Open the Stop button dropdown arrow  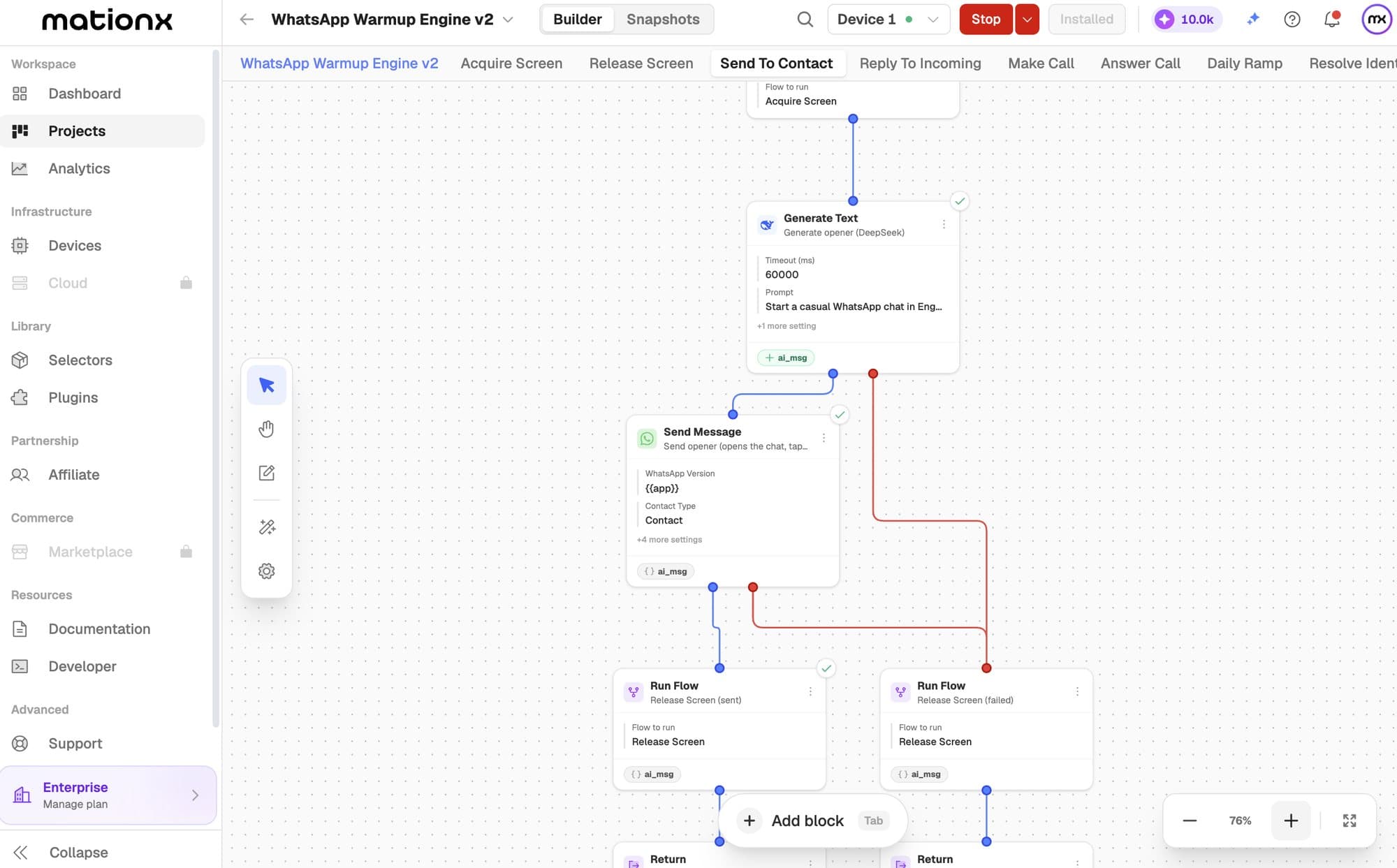pos(1027,20)
